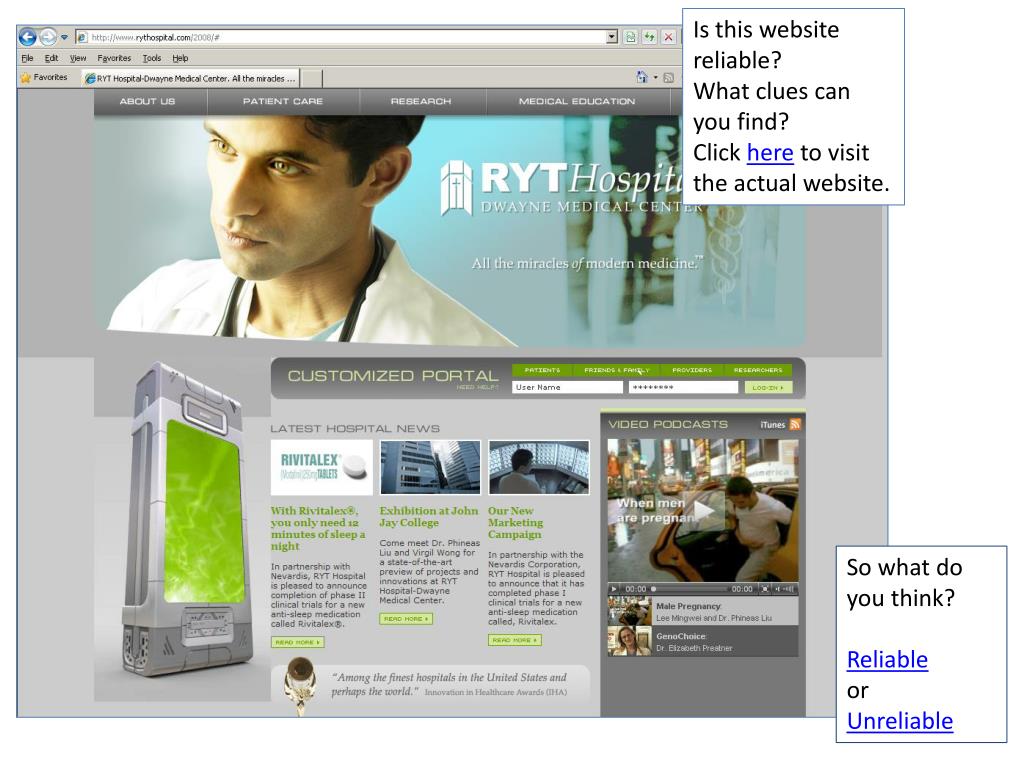Screen dimensions: 1024x768
Task: Click READ MORE under Marketing Campaign article
Action: (x=515, y=640)
